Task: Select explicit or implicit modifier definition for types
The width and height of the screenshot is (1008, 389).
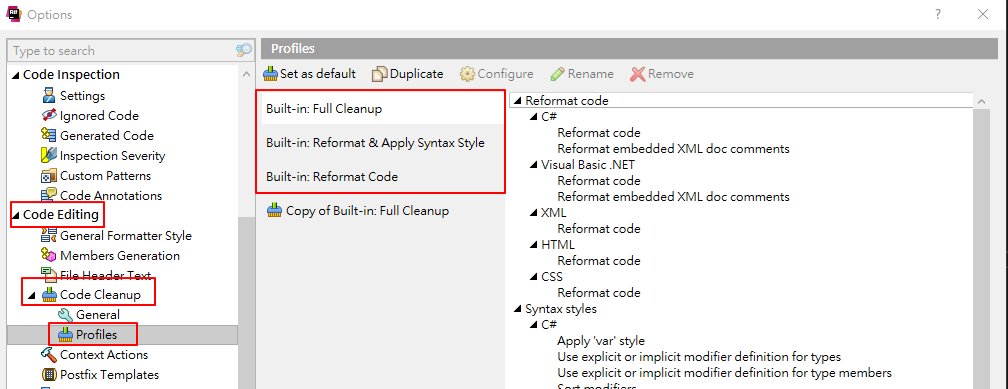Action: 699,357
